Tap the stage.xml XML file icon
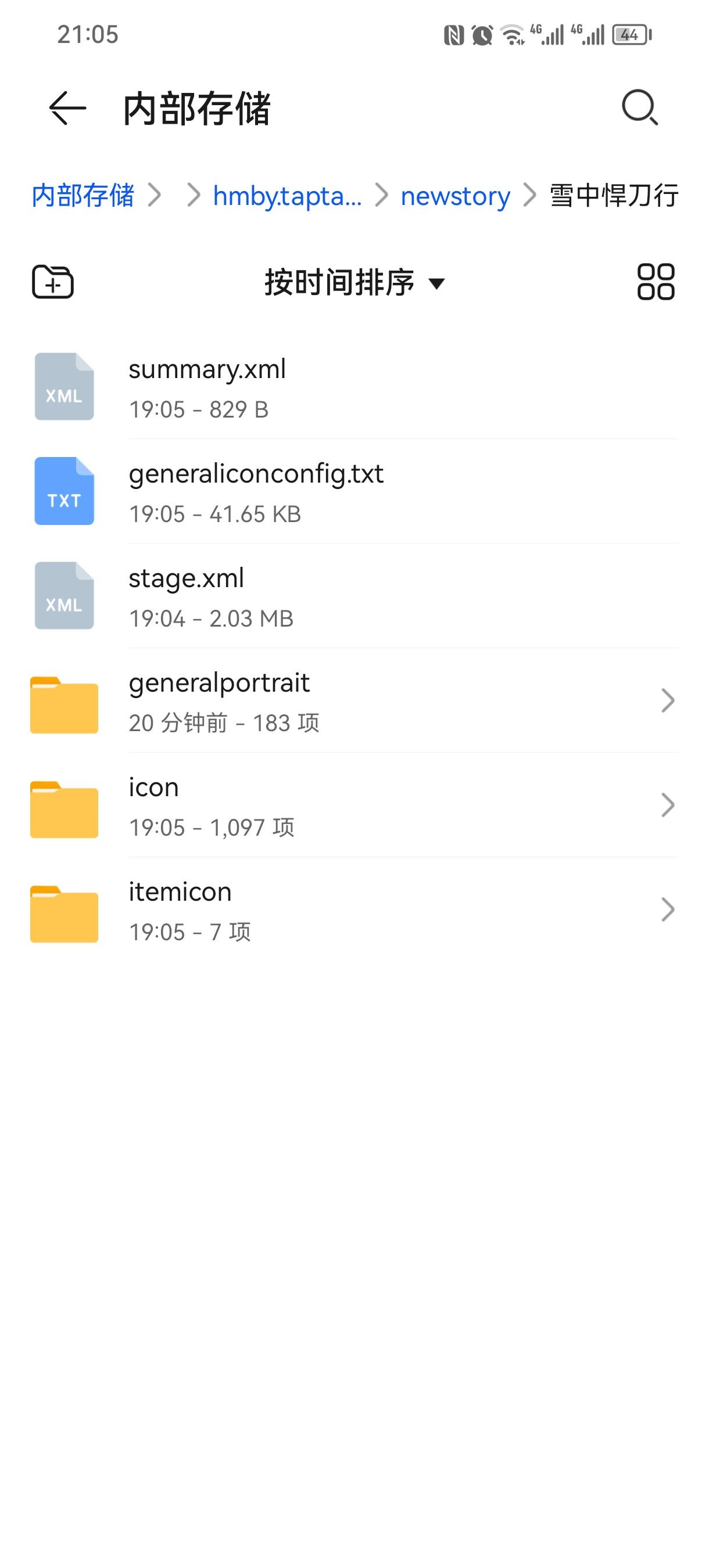 (x=64, y=595)
